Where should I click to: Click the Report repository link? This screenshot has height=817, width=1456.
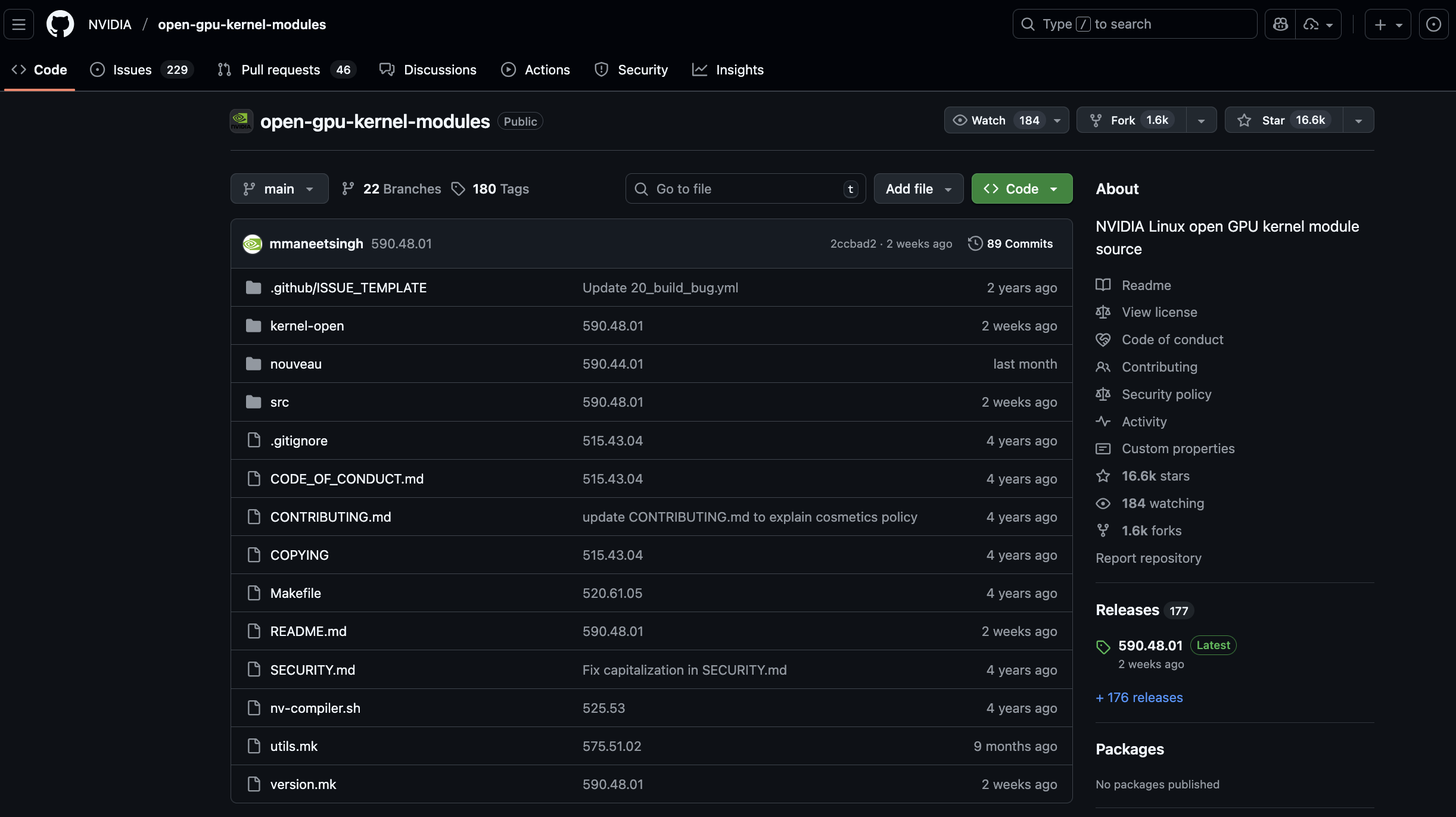(x=1148, y=558)
